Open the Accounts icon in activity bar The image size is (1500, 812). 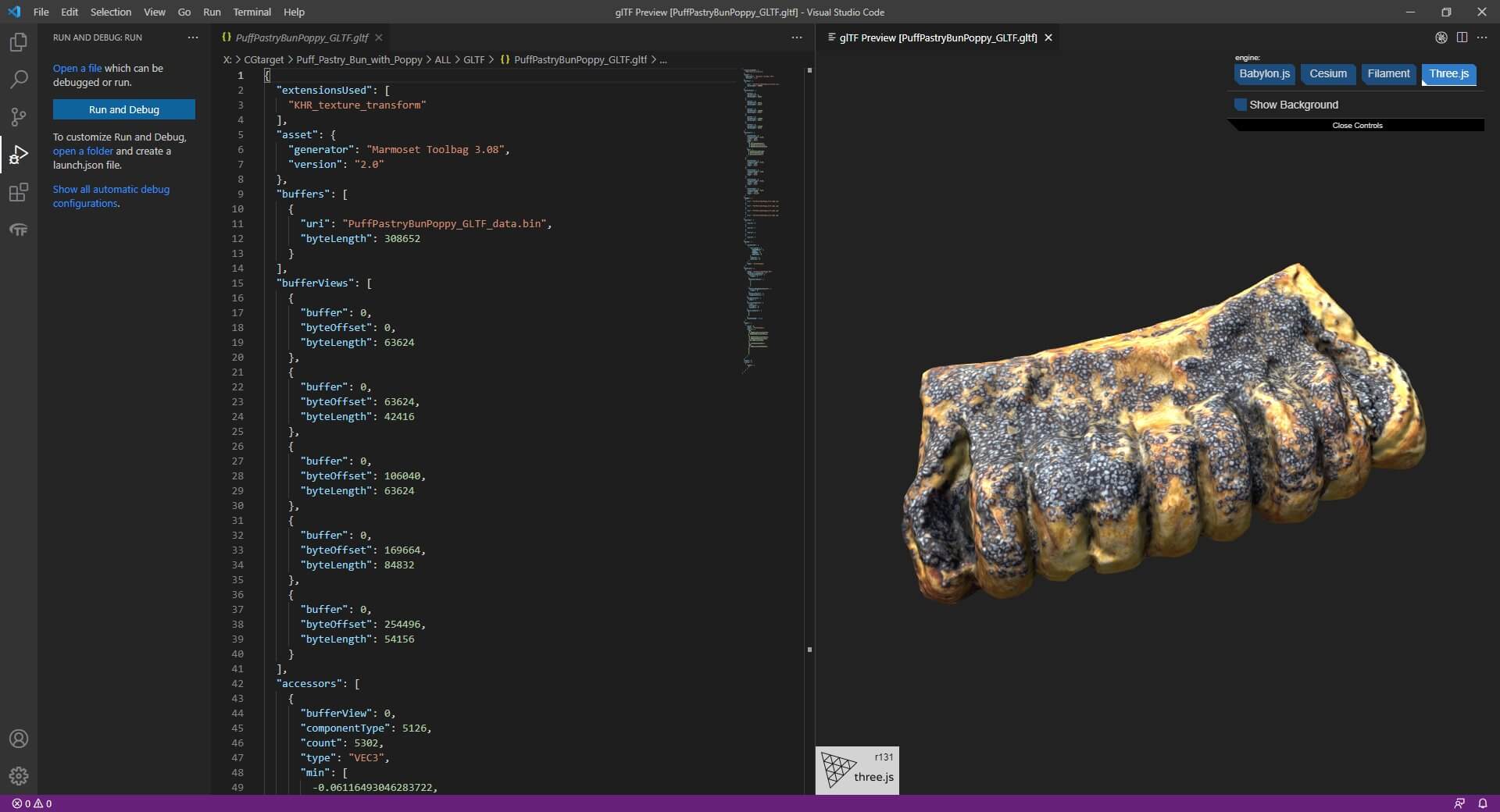pos(18,739)
